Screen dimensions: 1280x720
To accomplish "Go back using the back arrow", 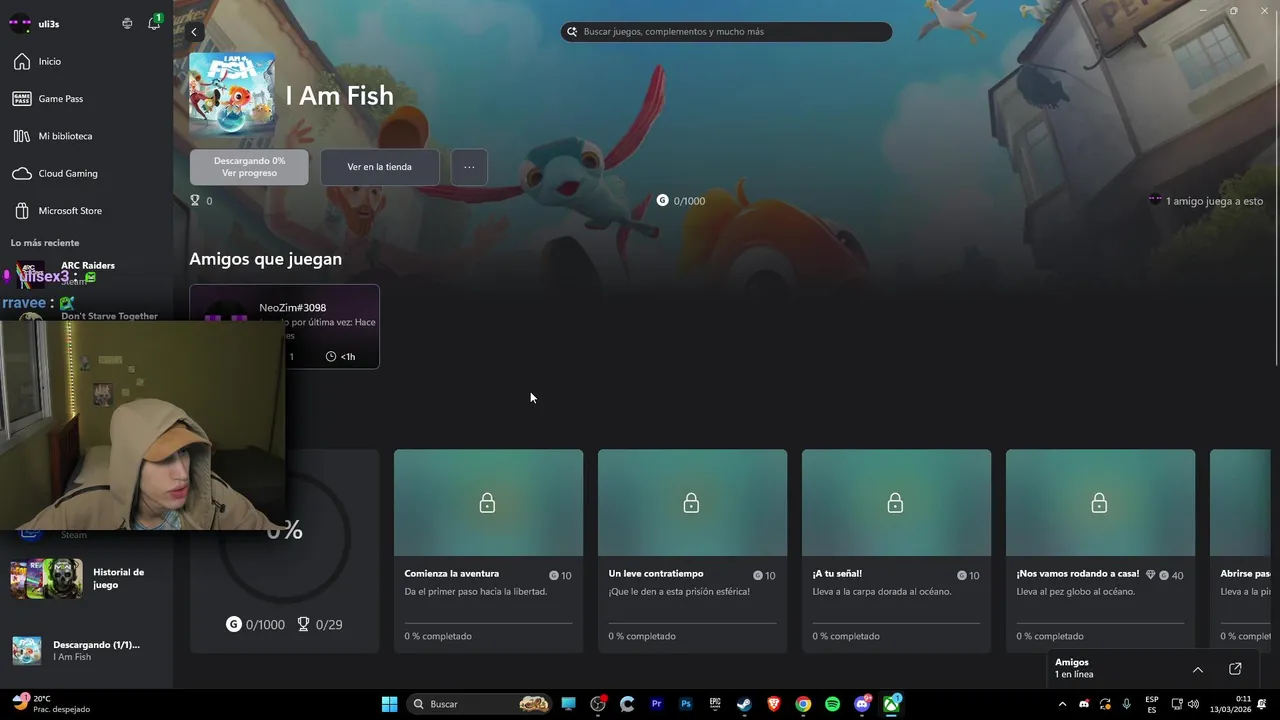I will 195,32.
